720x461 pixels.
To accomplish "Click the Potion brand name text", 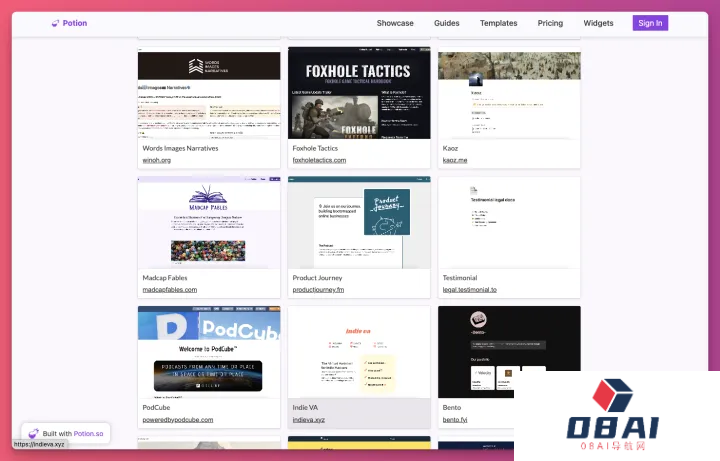I will click(75, 23).
